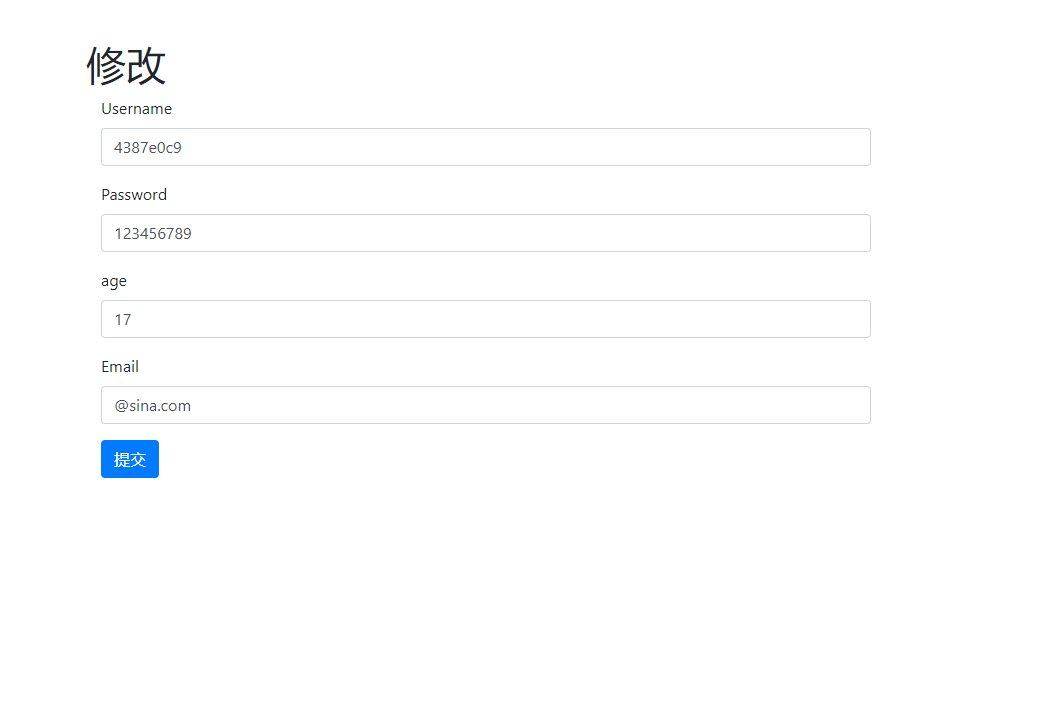The image size is (1047, 718).
Task: Place cursor on the 4387e0c9 username value
Action: [148, 148]
